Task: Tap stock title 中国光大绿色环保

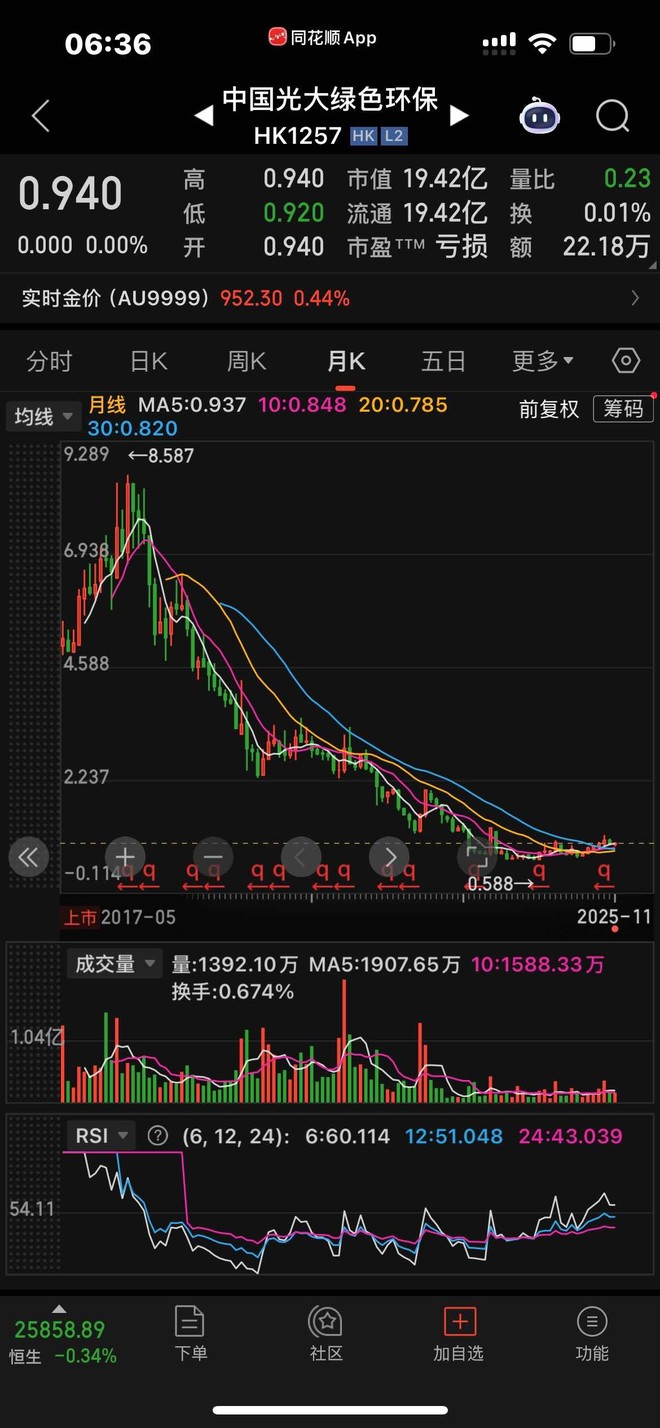Action: click(331, 101)
